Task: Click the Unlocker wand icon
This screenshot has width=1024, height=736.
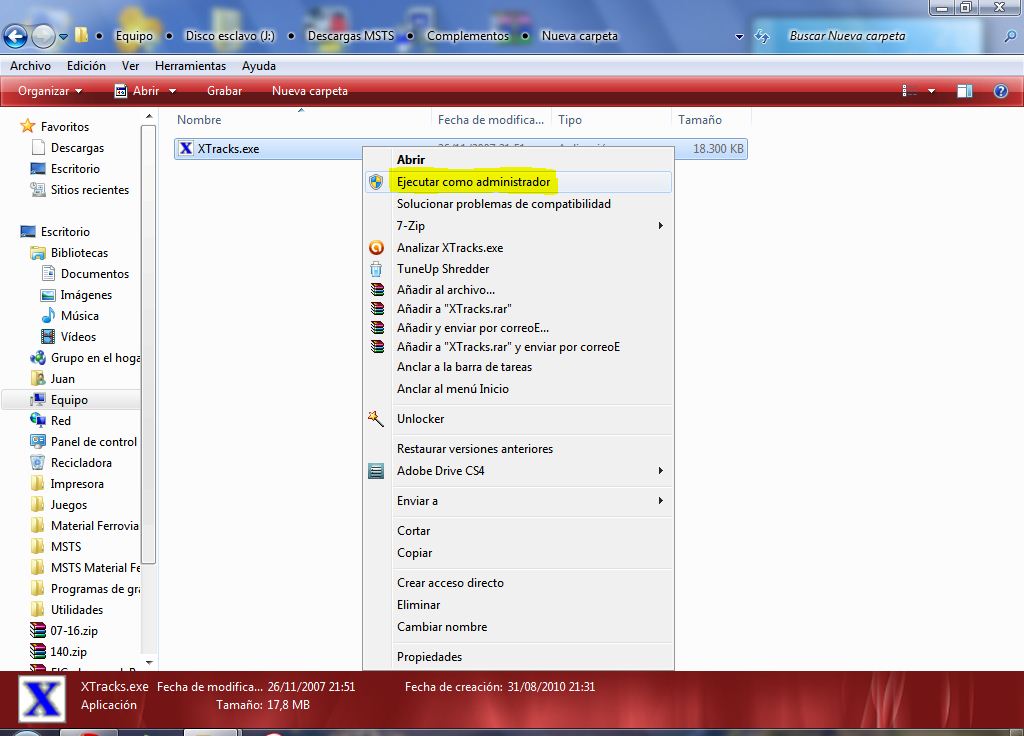Action: pyautogui.click(x=376, y=419)
